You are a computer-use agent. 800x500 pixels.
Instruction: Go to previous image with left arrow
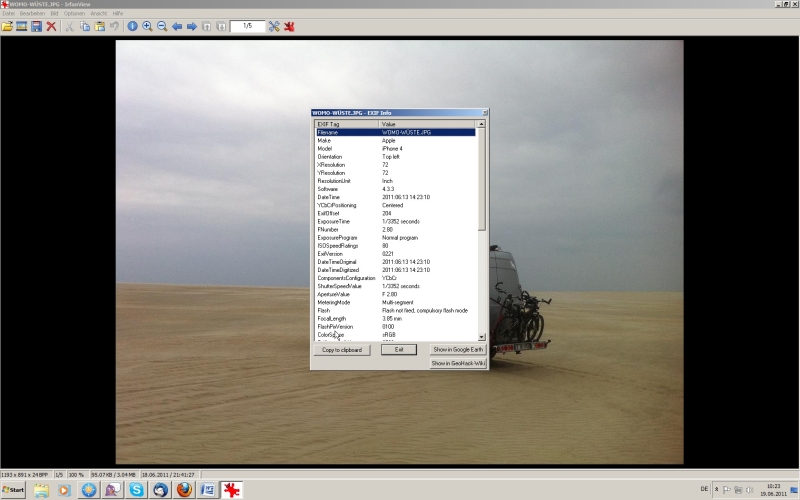(177, 26)
